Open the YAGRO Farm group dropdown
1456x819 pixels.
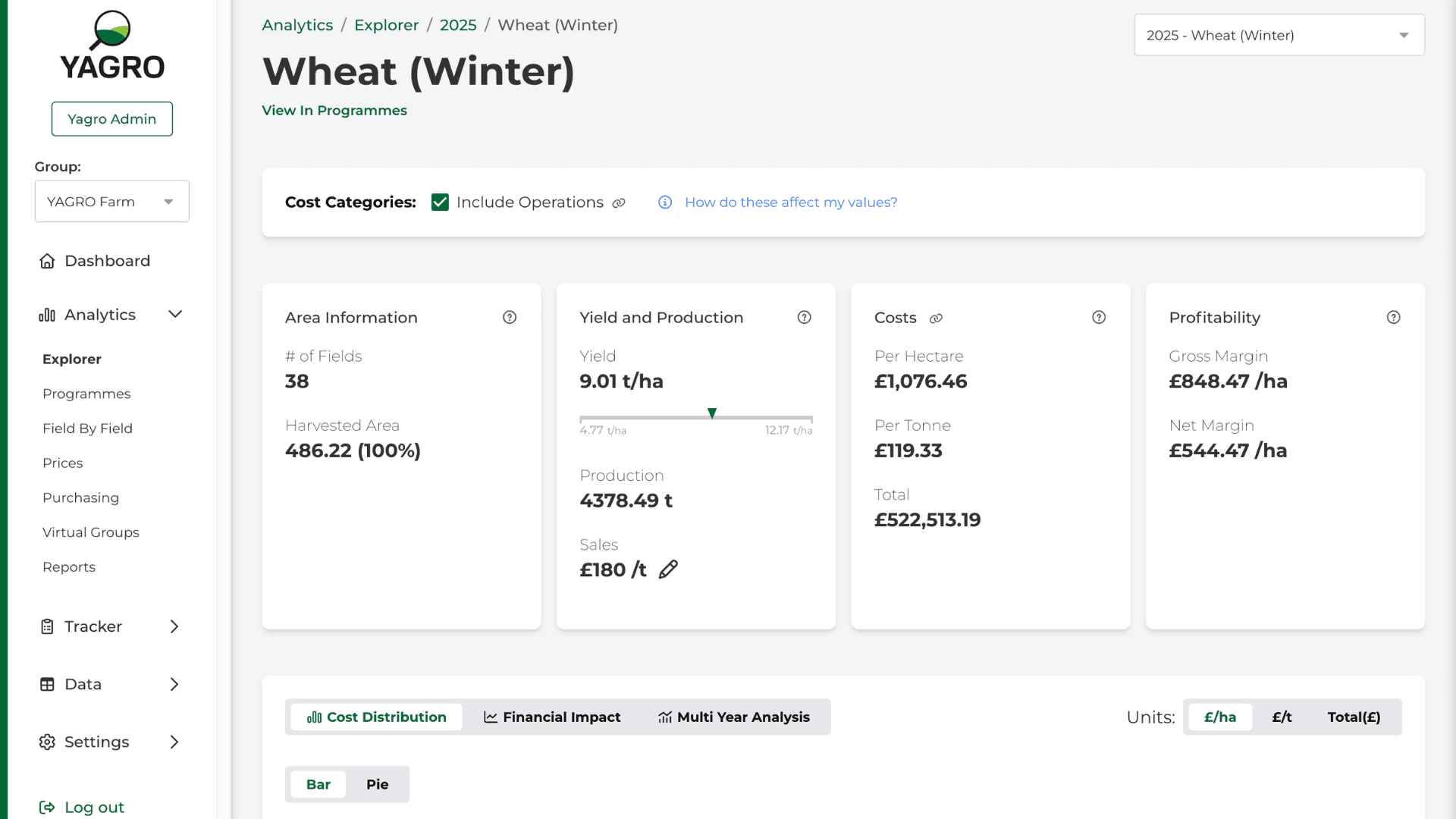(x=111, y=202)
